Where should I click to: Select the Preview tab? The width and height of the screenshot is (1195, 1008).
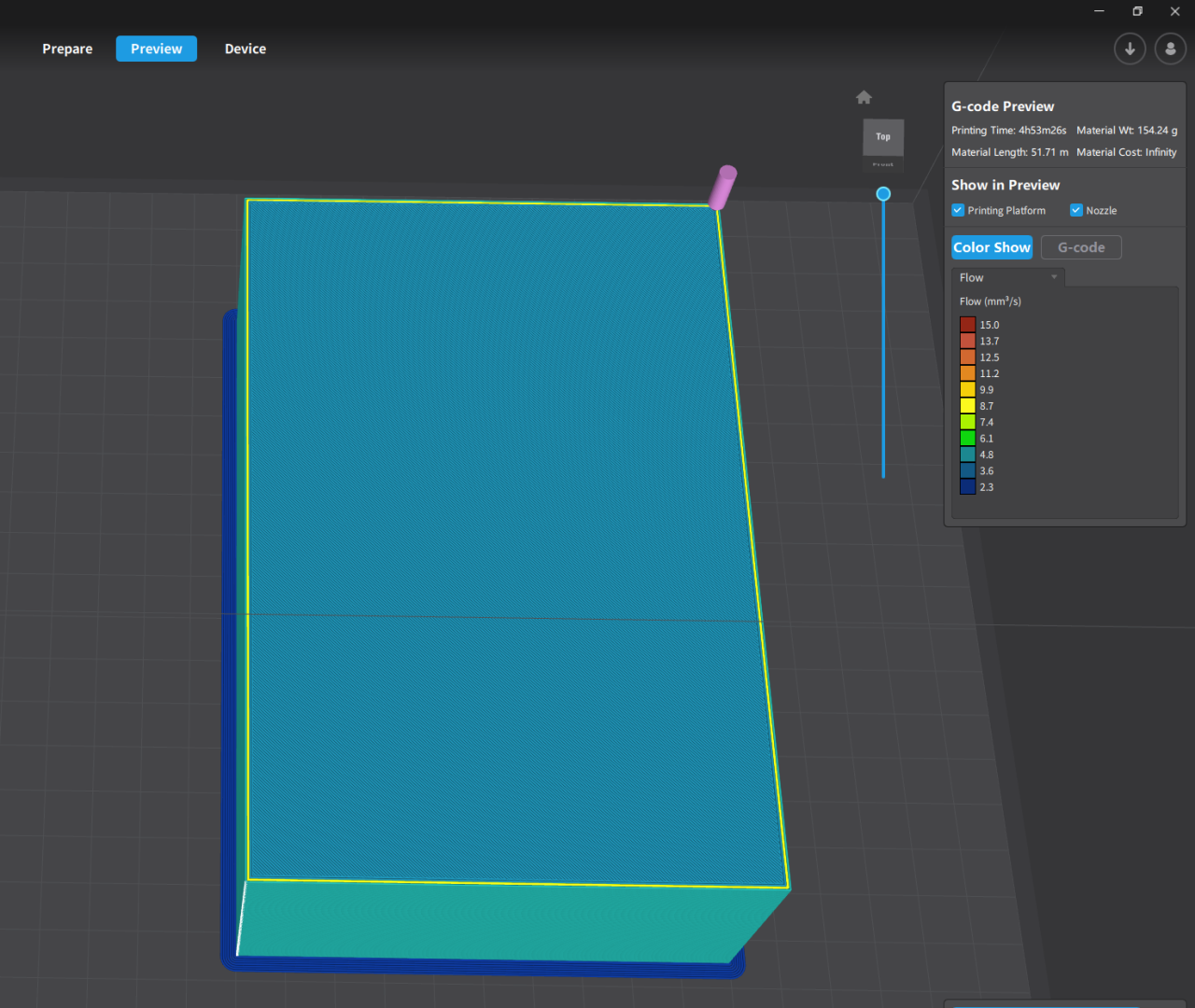pos(156,49)
